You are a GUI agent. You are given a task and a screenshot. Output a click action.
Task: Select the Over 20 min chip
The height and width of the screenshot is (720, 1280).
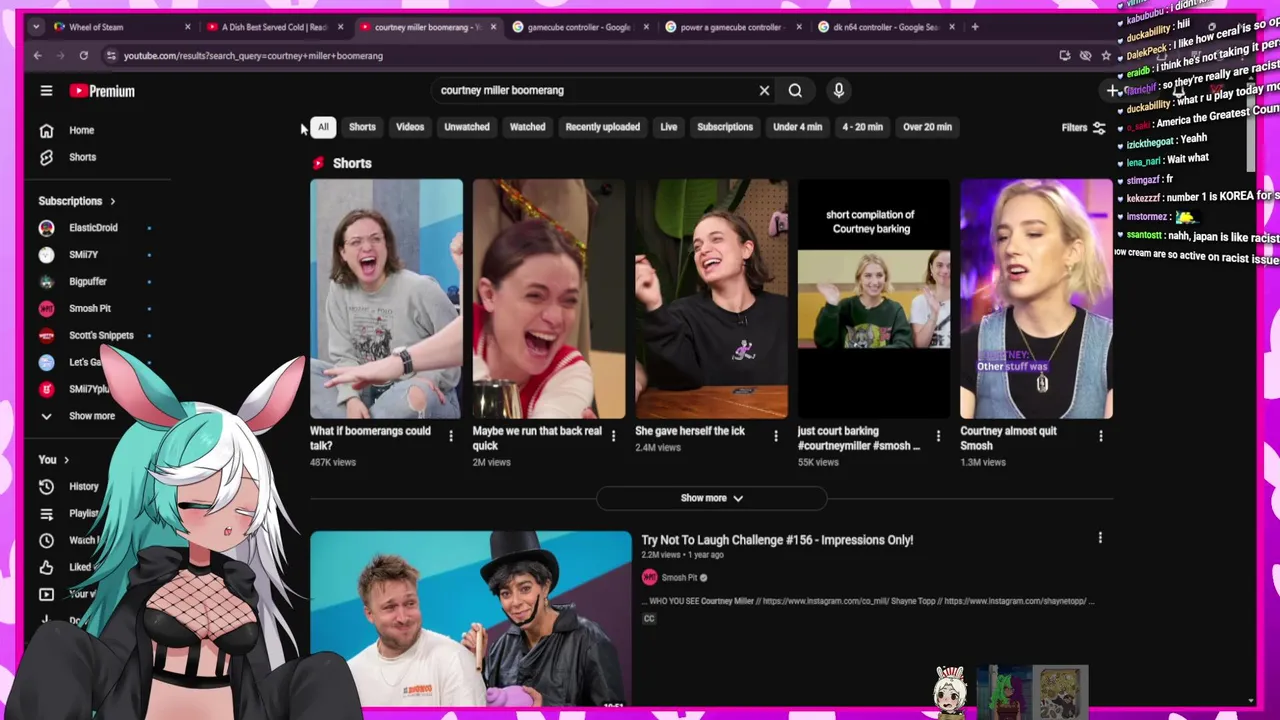[x=927, y=127]
